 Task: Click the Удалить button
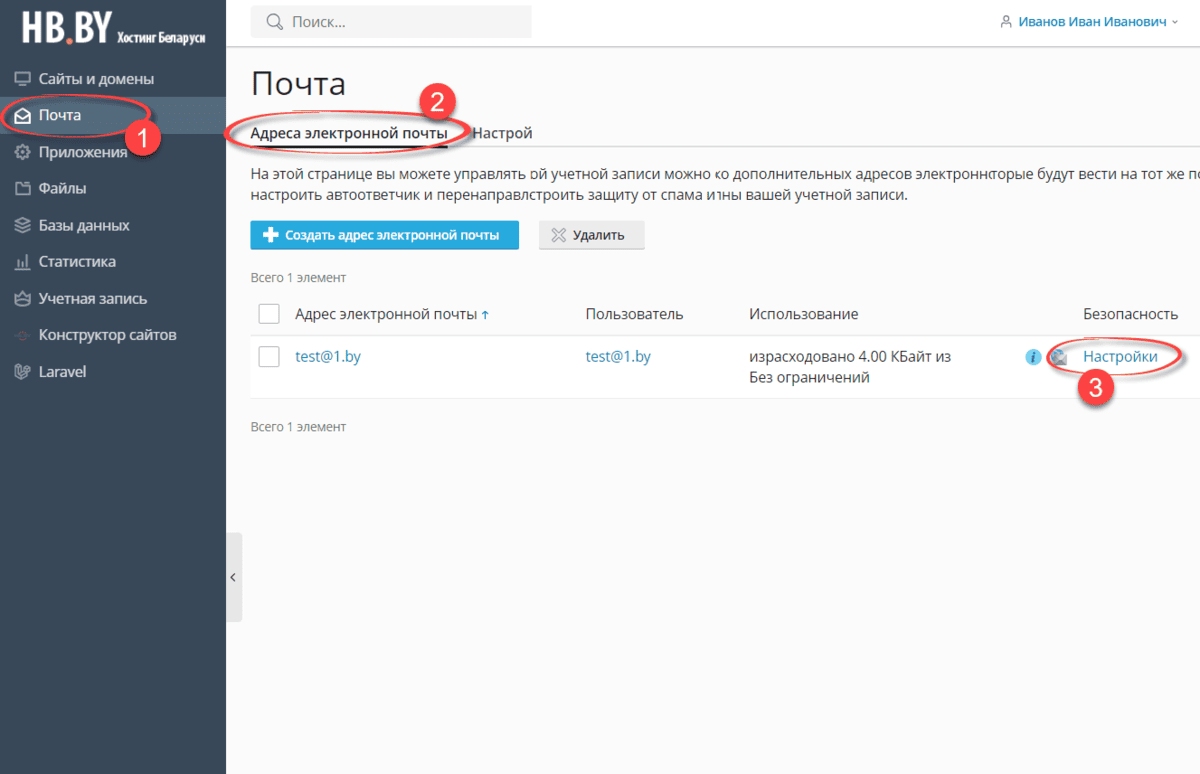click(591, 235)
